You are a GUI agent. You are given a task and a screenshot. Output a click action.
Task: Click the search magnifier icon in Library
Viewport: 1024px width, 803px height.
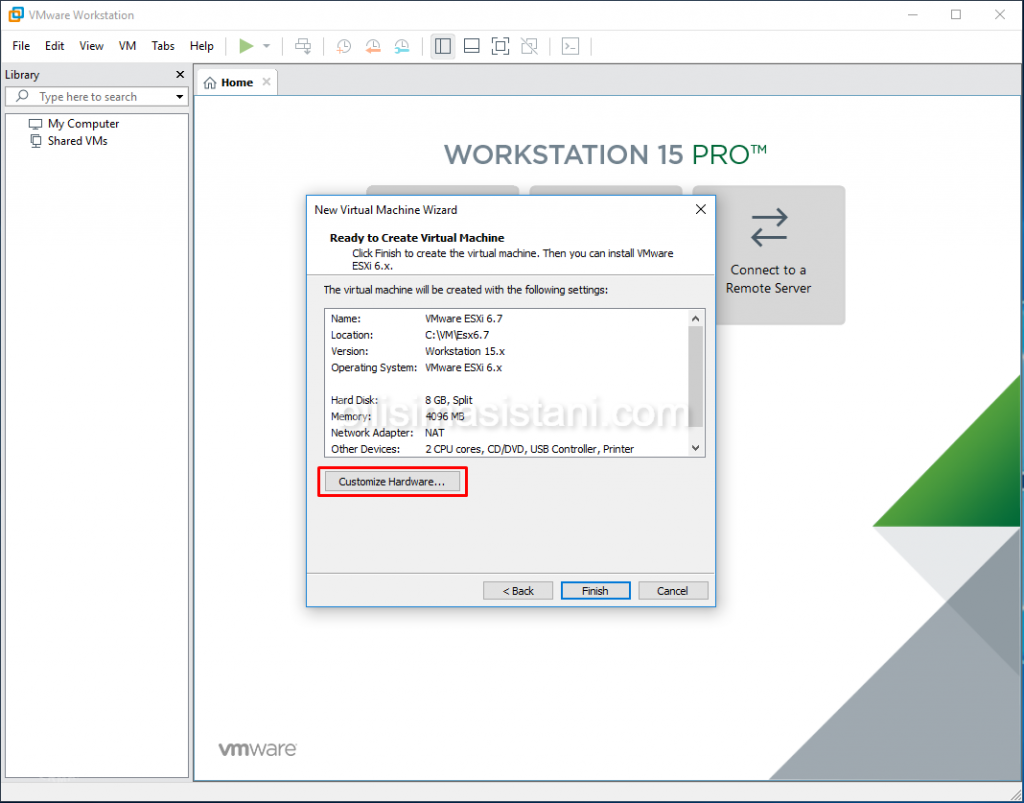(x=22, y=96)
